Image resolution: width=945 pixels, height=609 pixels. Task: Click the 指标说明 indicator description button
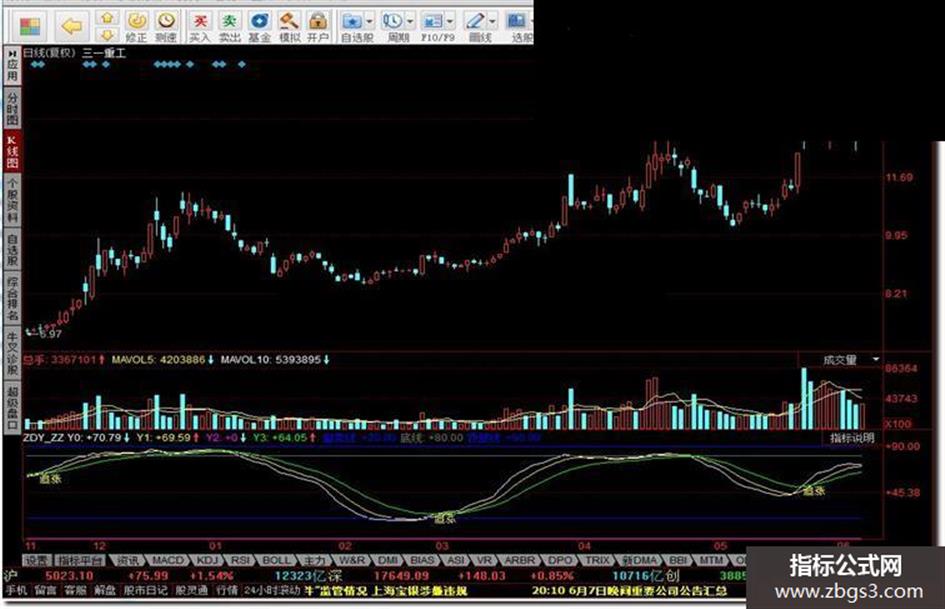pos(852,438)
